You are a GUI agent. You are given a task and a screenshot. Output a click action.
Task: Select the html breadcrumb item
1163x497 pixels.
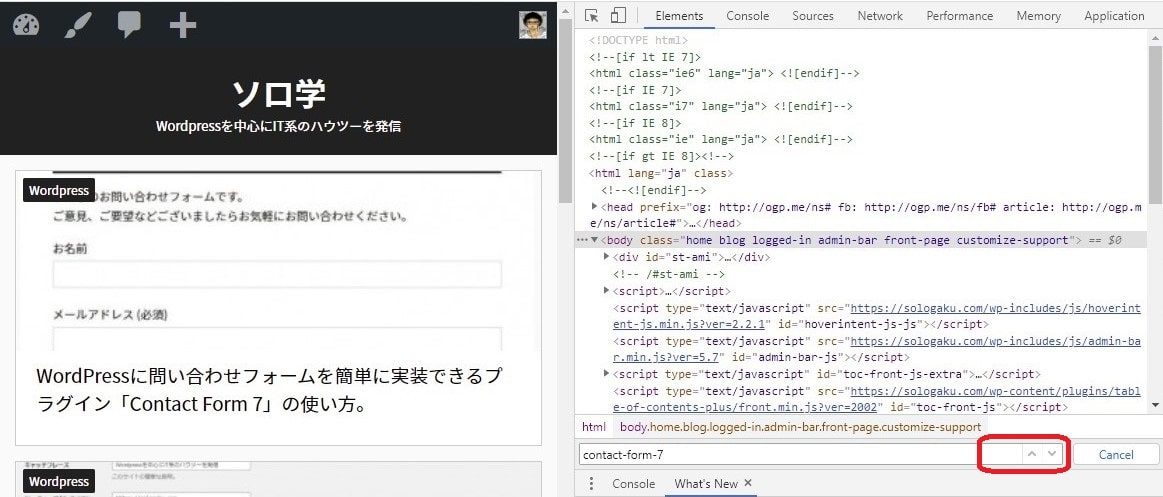click(x=593, y=427)
